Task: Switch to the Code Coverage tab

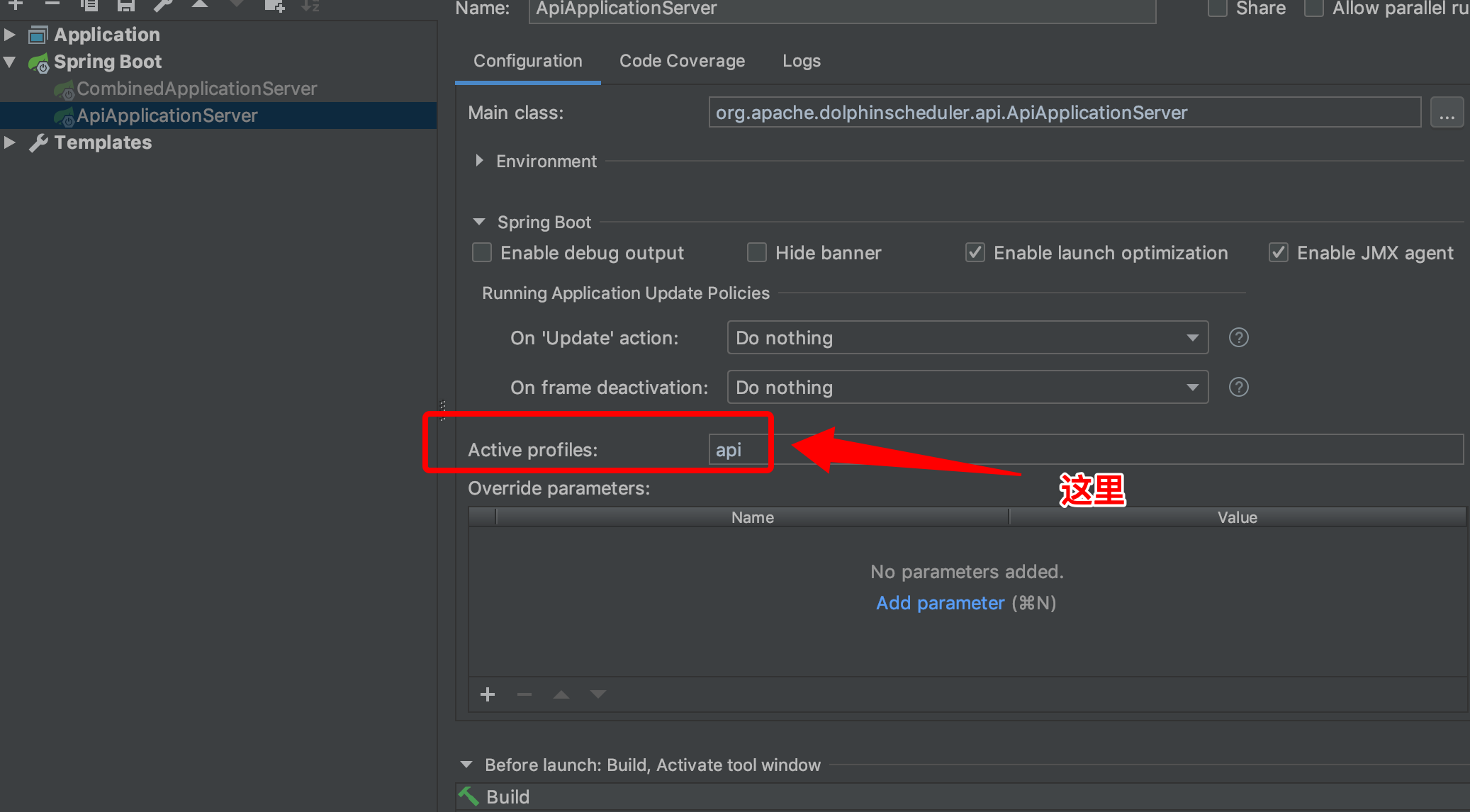Action: 682,61
